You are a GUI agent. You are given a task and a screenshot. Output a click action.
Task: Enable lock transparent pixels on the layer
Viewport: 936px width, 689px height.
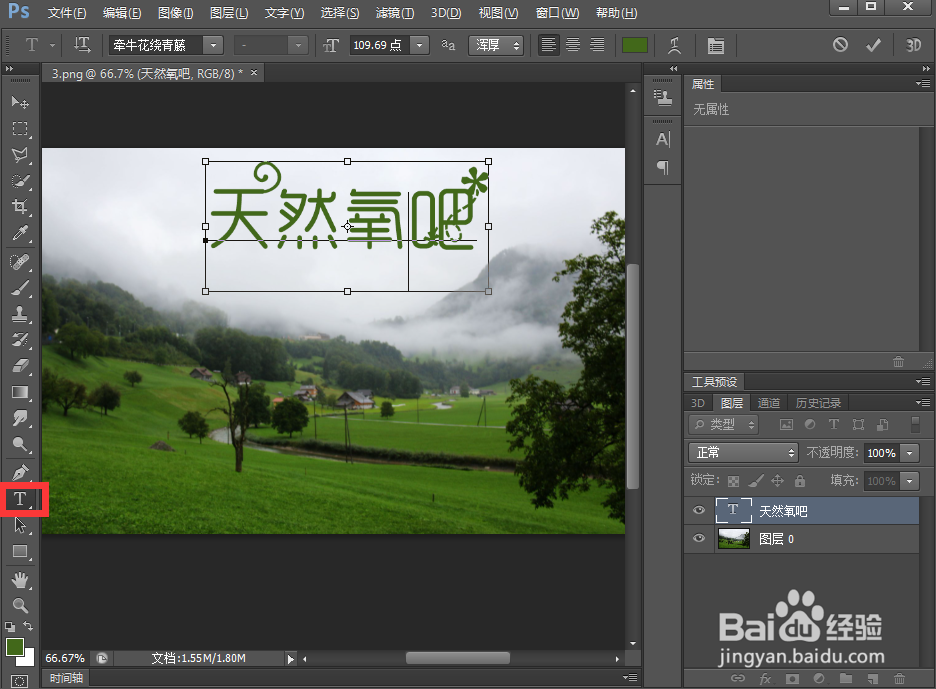click(732, 481)
